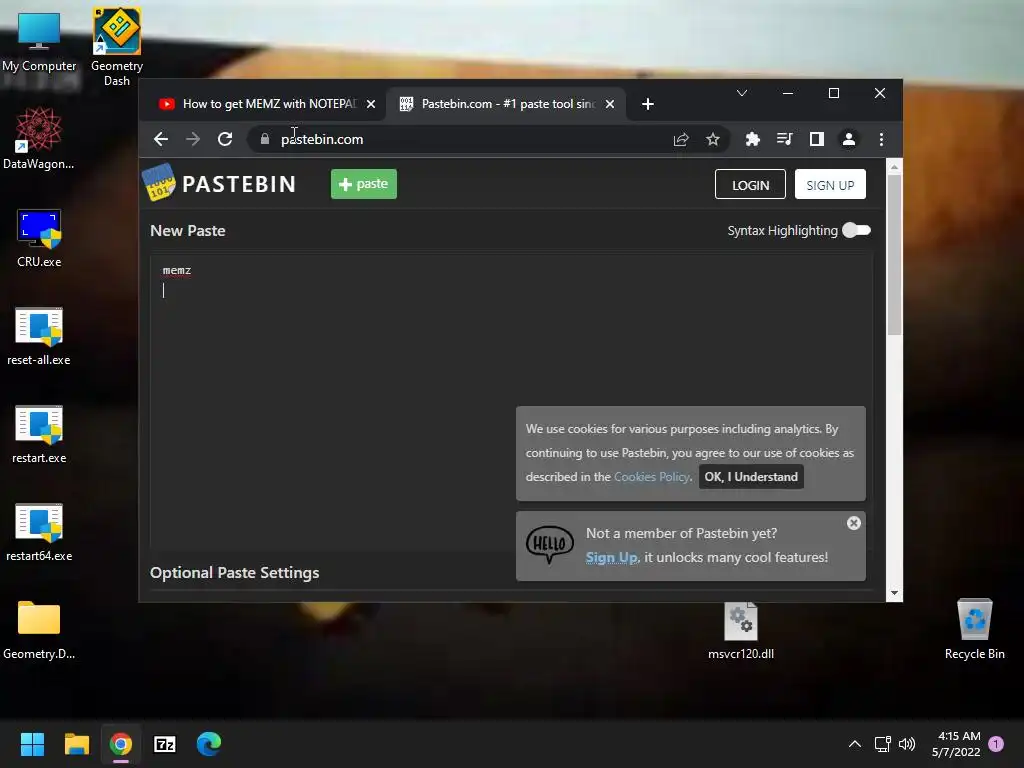The height and width of the screenshot is (768, 1024).
Task: Open media controls icon in toolbar
Action: 784,139
